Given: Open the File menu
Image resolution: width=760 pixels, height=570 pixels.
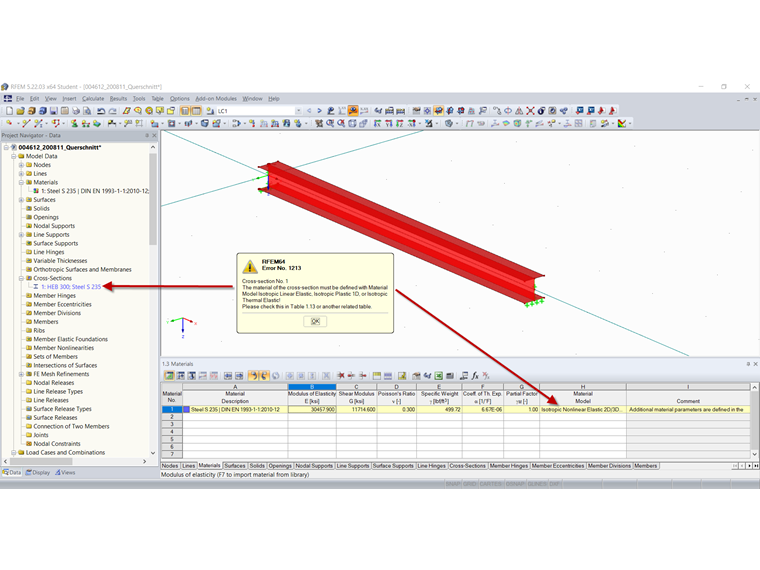Looking at the screenshot, I should [x=20, y=98].
